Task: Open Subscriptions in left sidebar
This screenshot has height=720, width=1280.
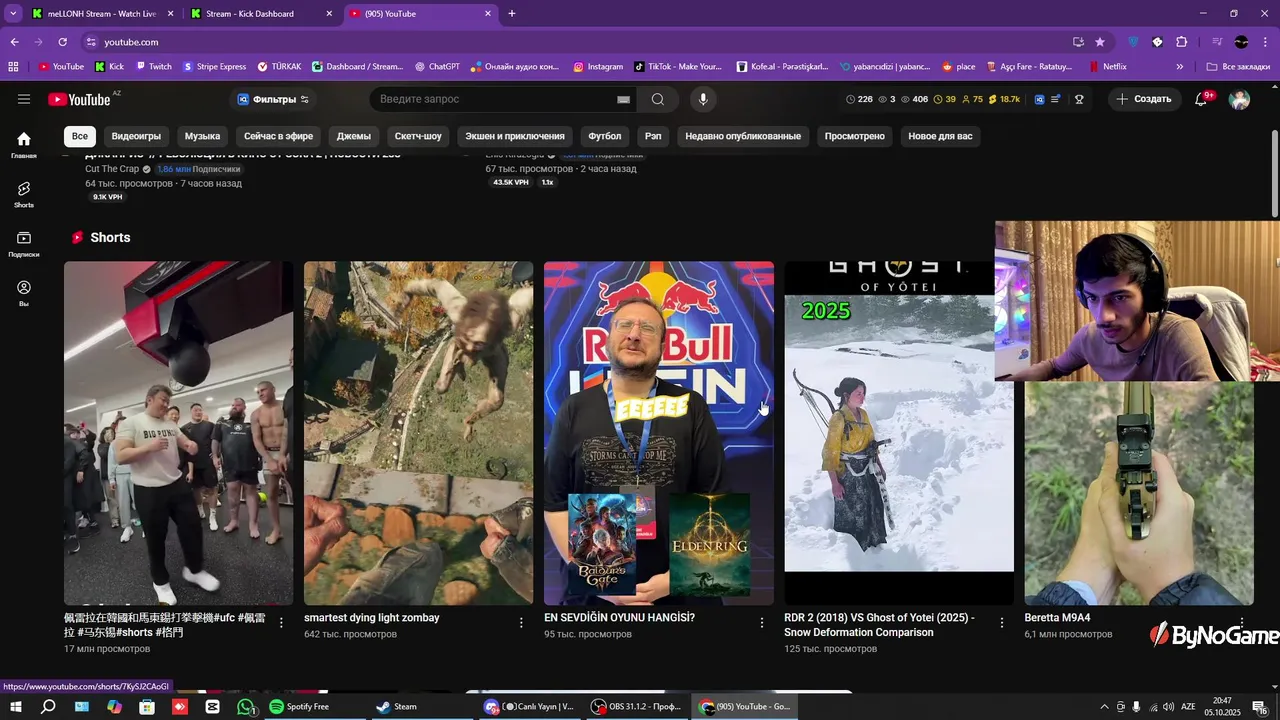Action: [24, 243]
